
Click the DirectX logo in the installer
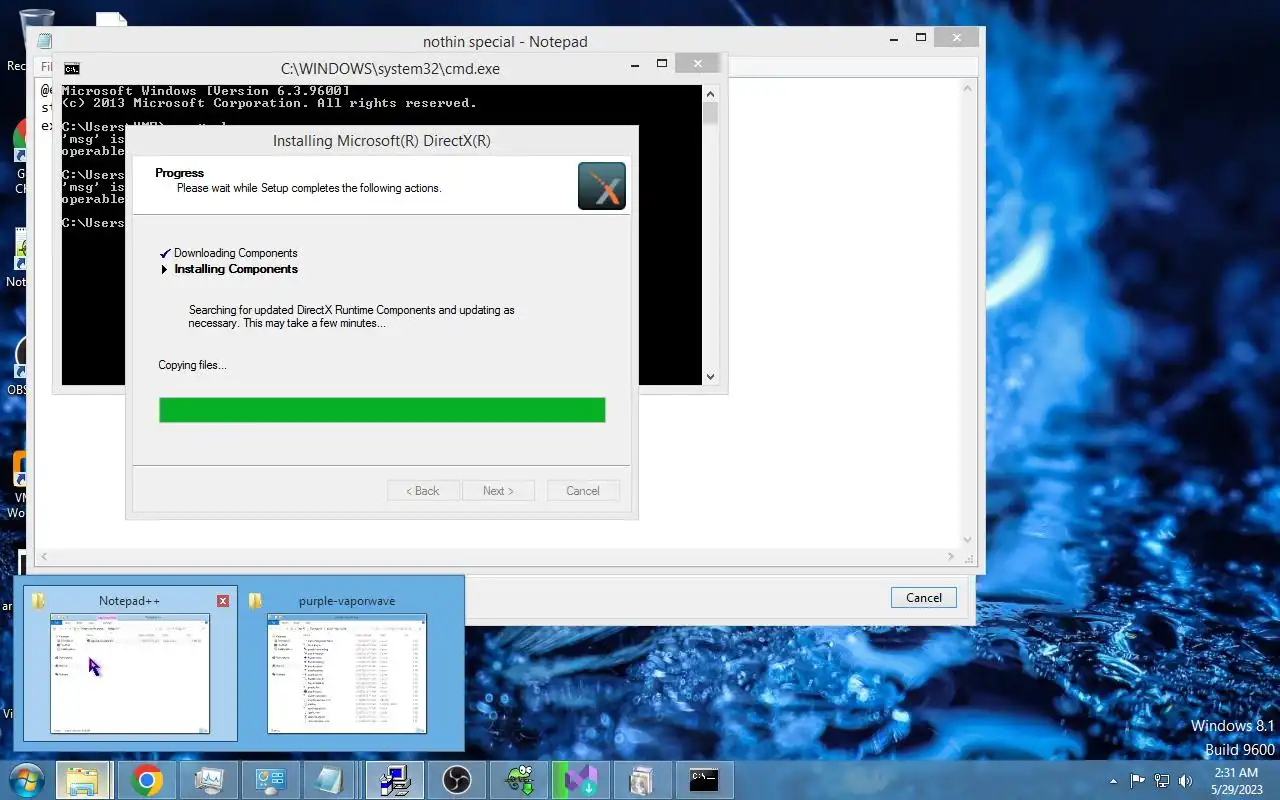(x=602, y=186)
